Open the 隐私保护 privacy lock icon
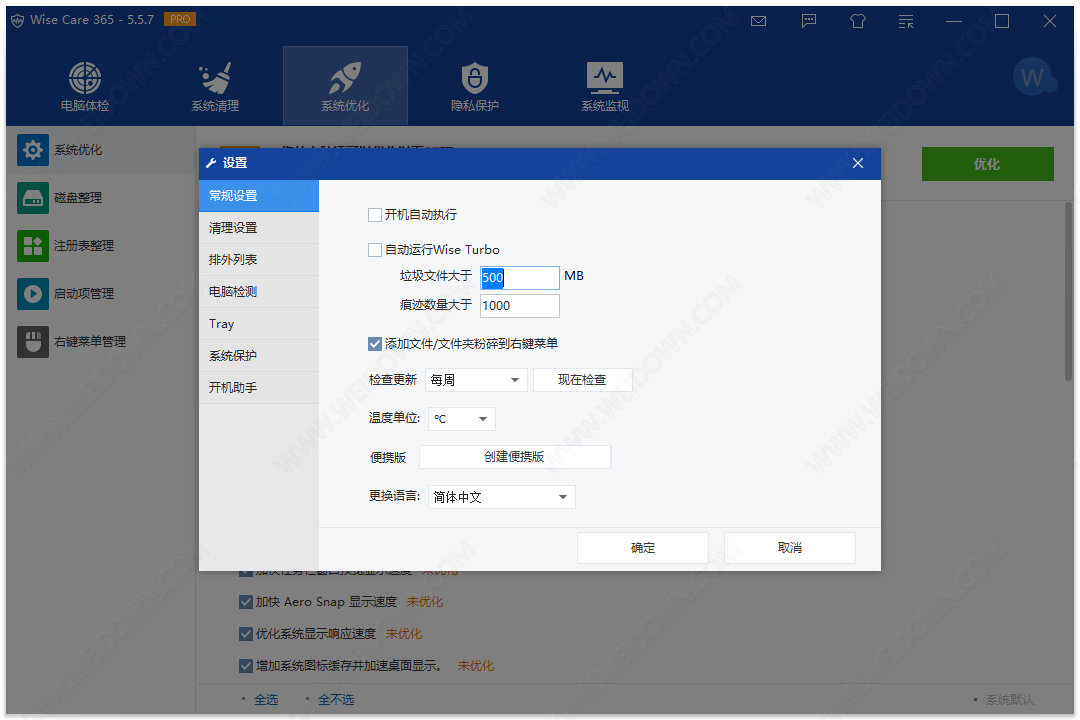The height and width of the screenshot is (720, 1080). pyautogui.click(x=474, y=78)
